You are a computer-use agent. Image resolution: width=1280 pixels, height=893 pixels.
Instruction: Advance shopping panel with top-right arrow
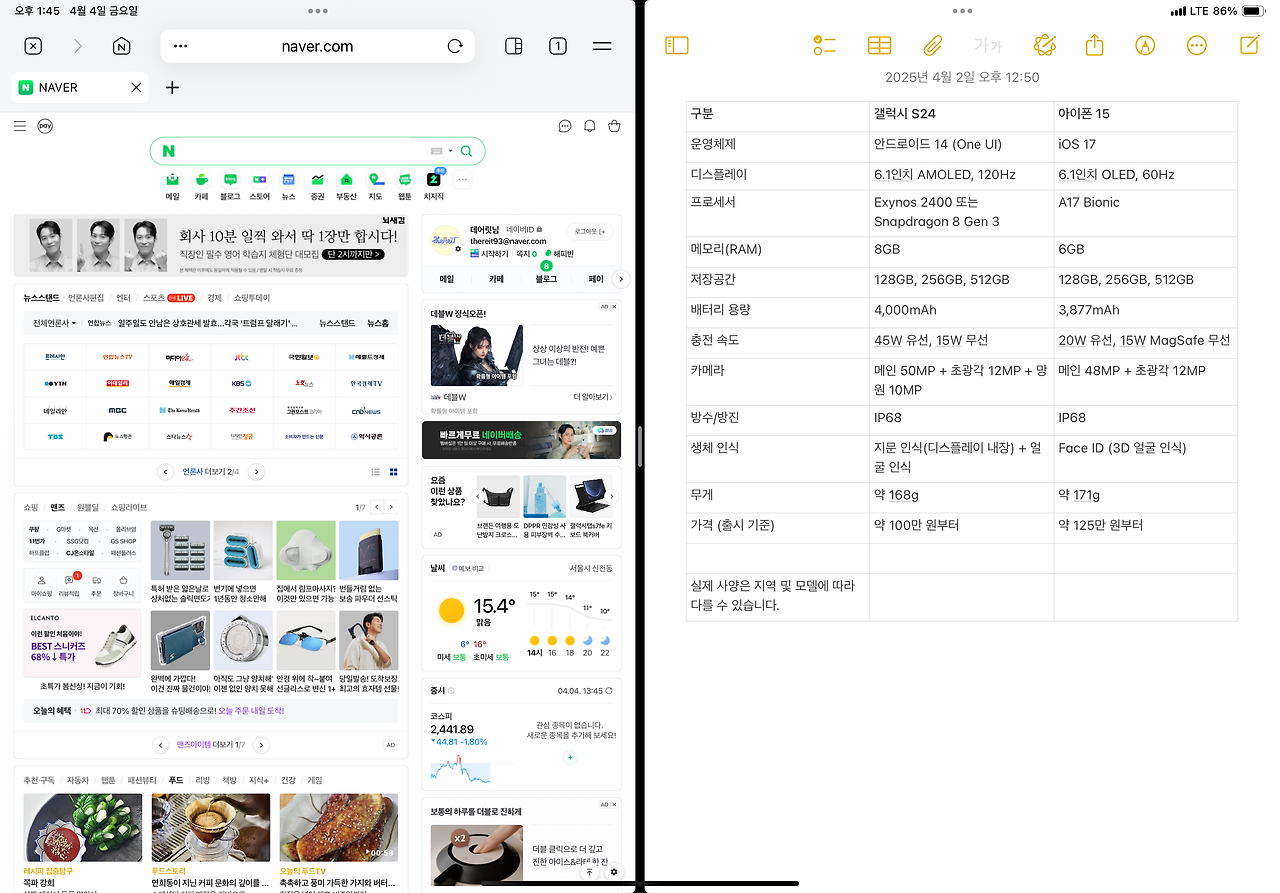(391, 507)
